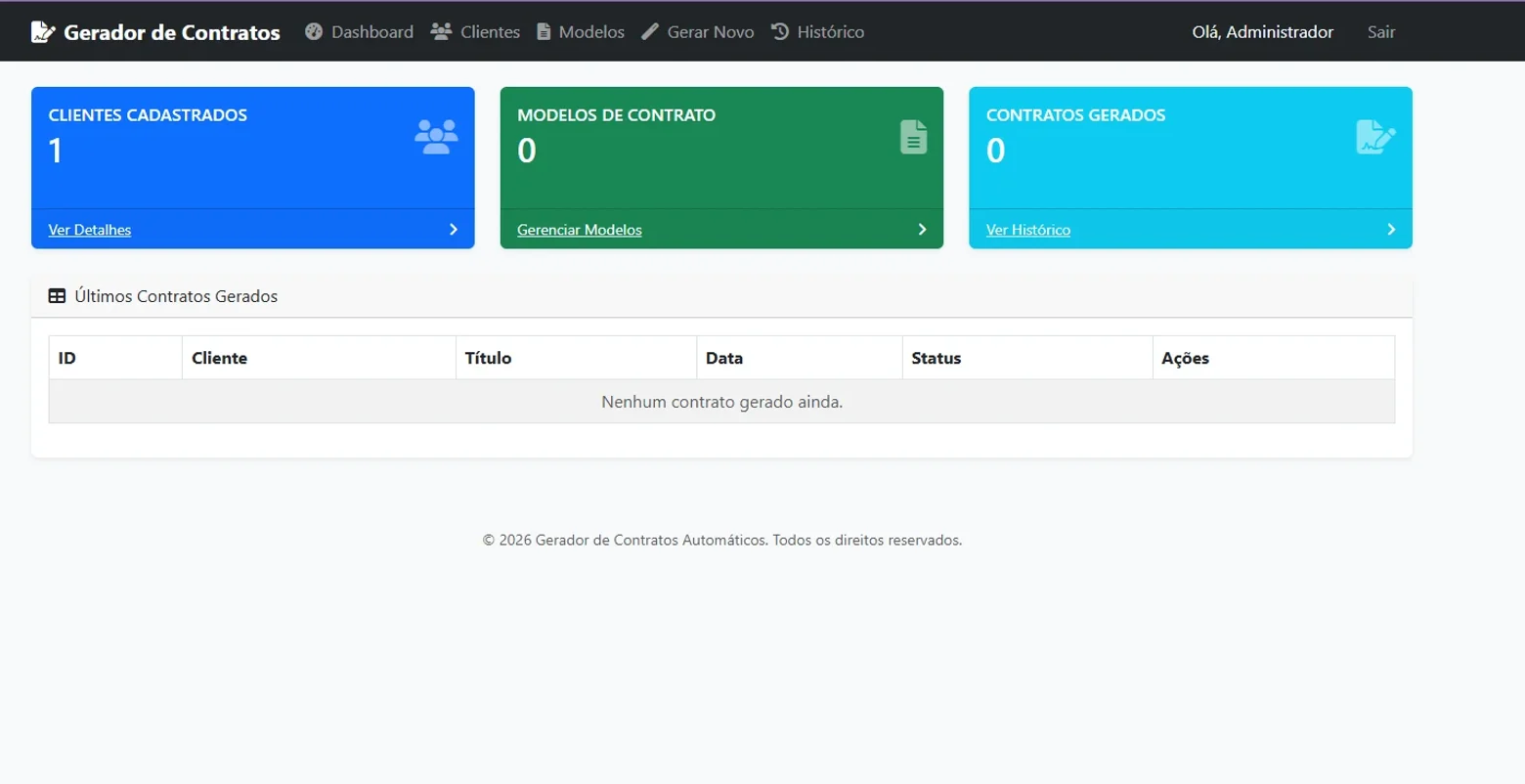Click the MODELOS DE CONTRATO card title

[x=616, y=115]
